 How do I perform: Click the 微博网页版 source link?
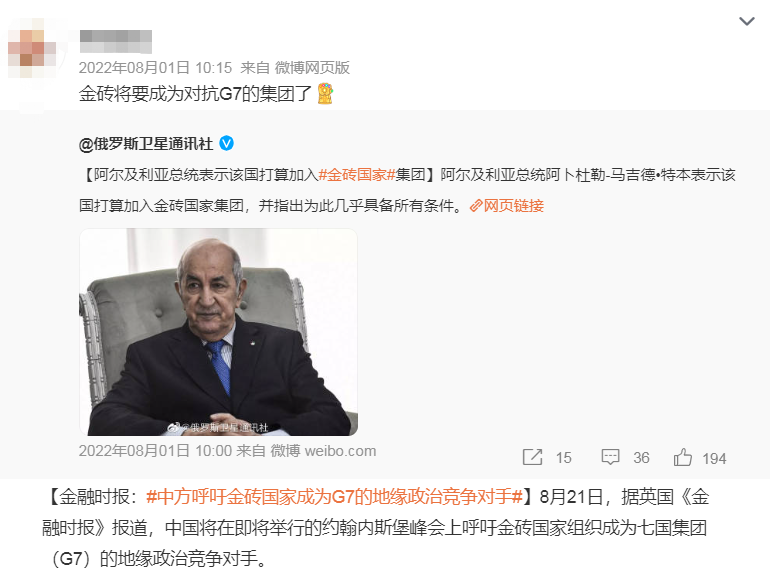[312, 68]
